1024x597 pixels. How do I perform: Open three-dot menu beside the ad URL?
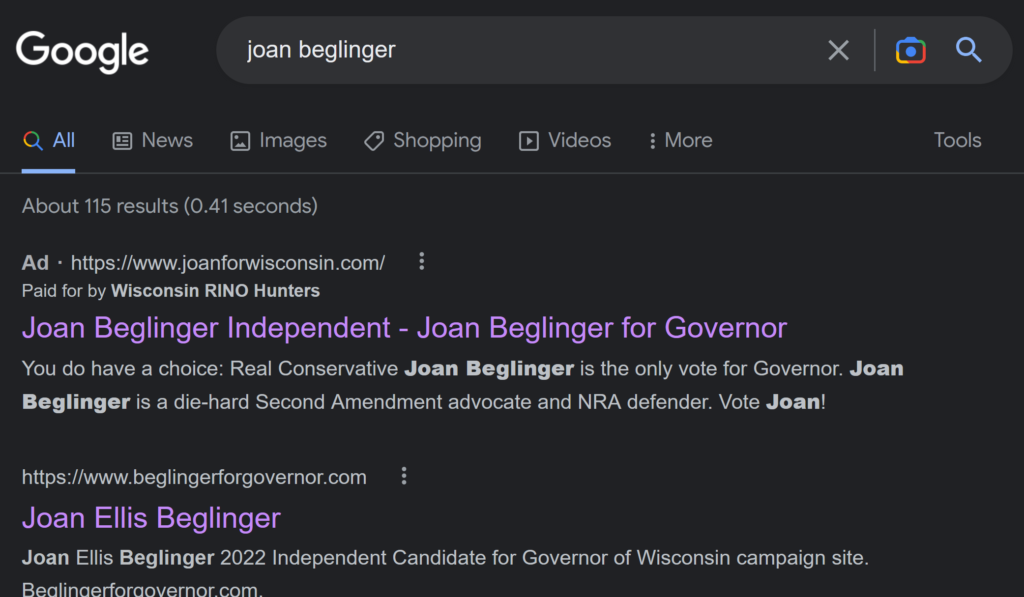422,262
